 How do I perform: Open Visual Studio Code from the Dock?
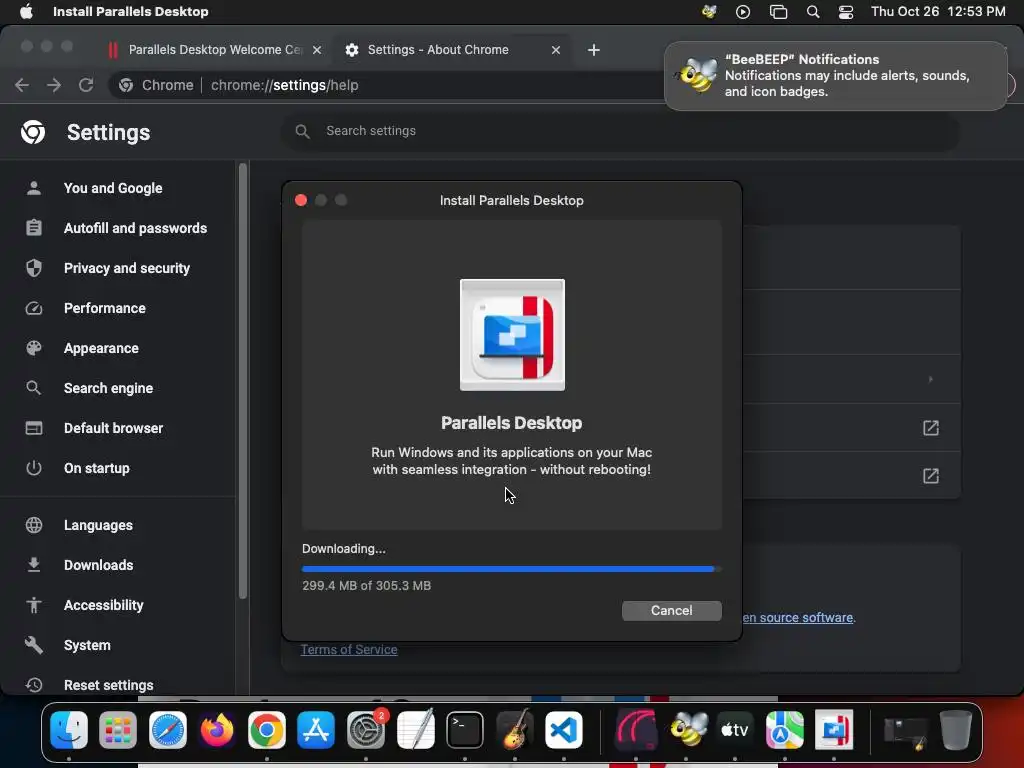click(564, 730)
